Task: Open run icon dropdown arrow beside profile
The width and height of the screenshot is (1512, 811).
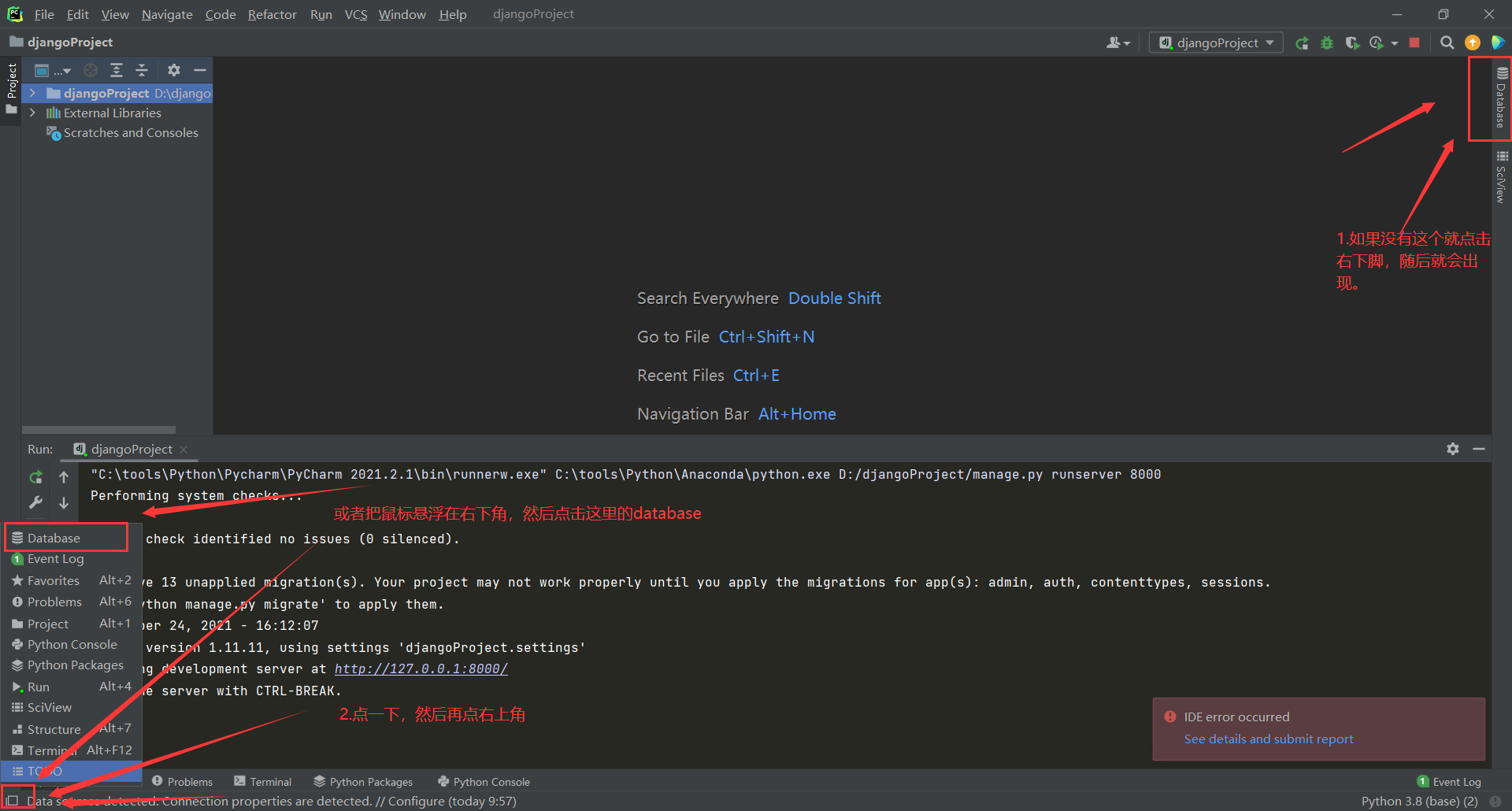Action: pyautogui.click(x=1395, y=43)
